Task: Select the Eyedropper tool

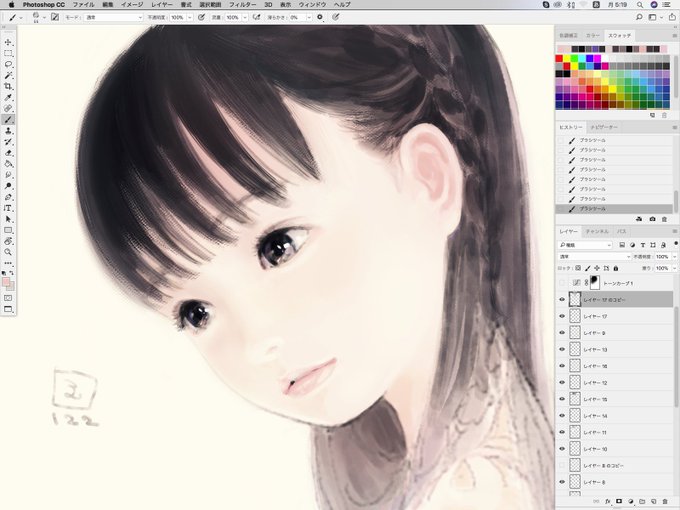Action: [x=8, y=98]
